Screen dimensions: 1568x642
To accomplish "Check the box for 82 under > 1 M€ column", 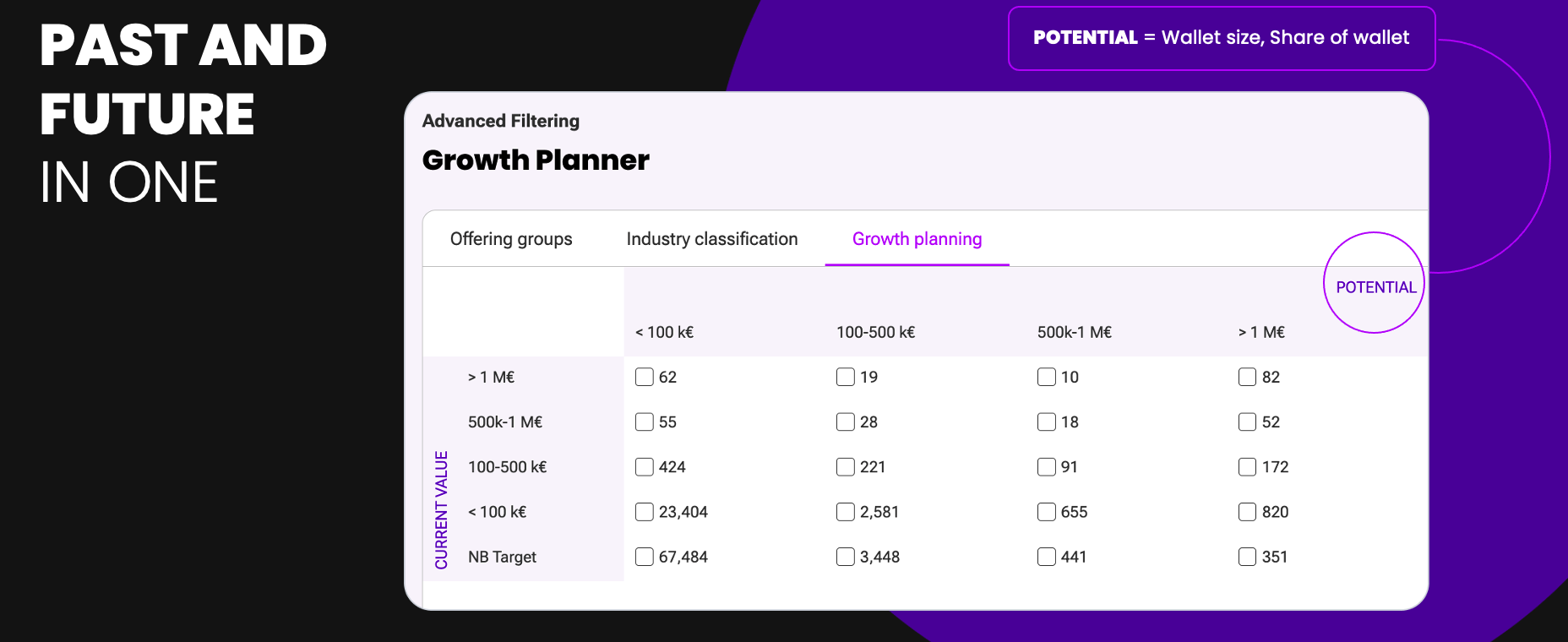I will (x=1248, y=377).
